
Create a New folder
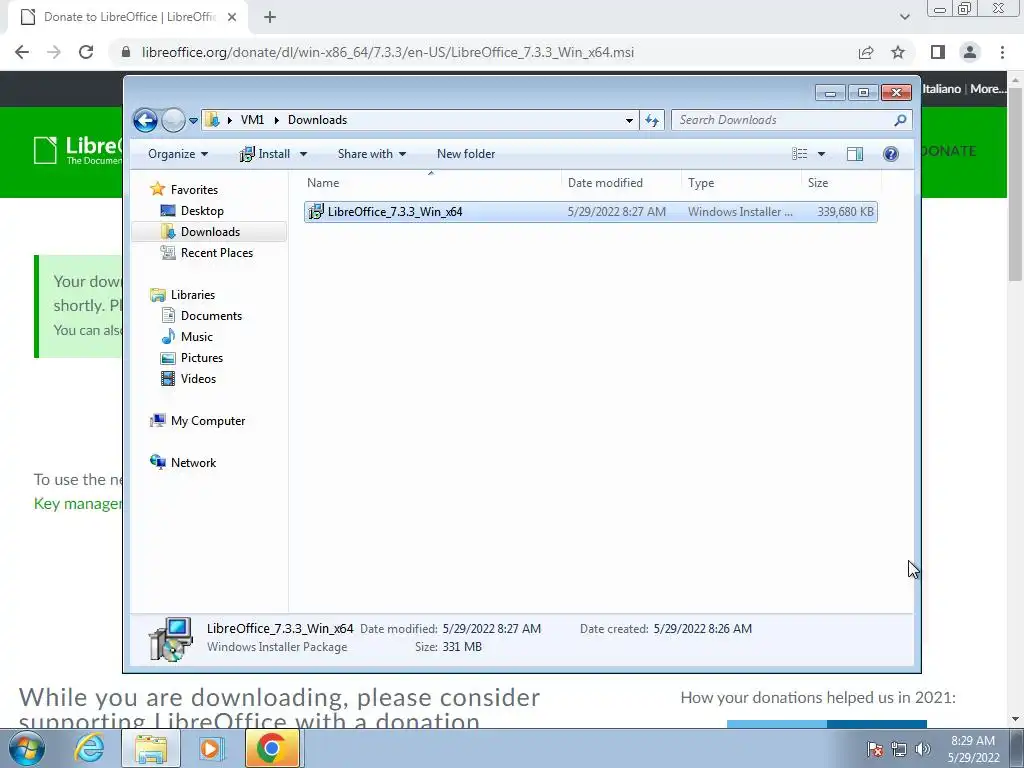point(466,154)
